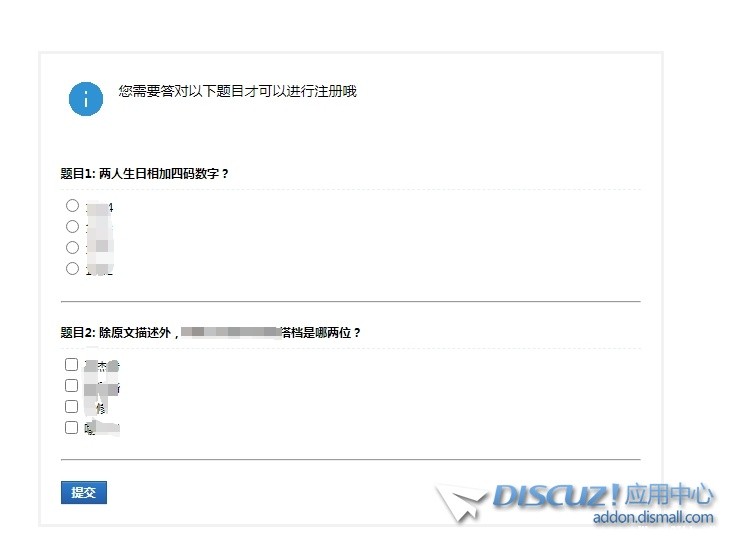
Task: Click the 应用中心 text beside the logo
Action: [x=669, y=495]
